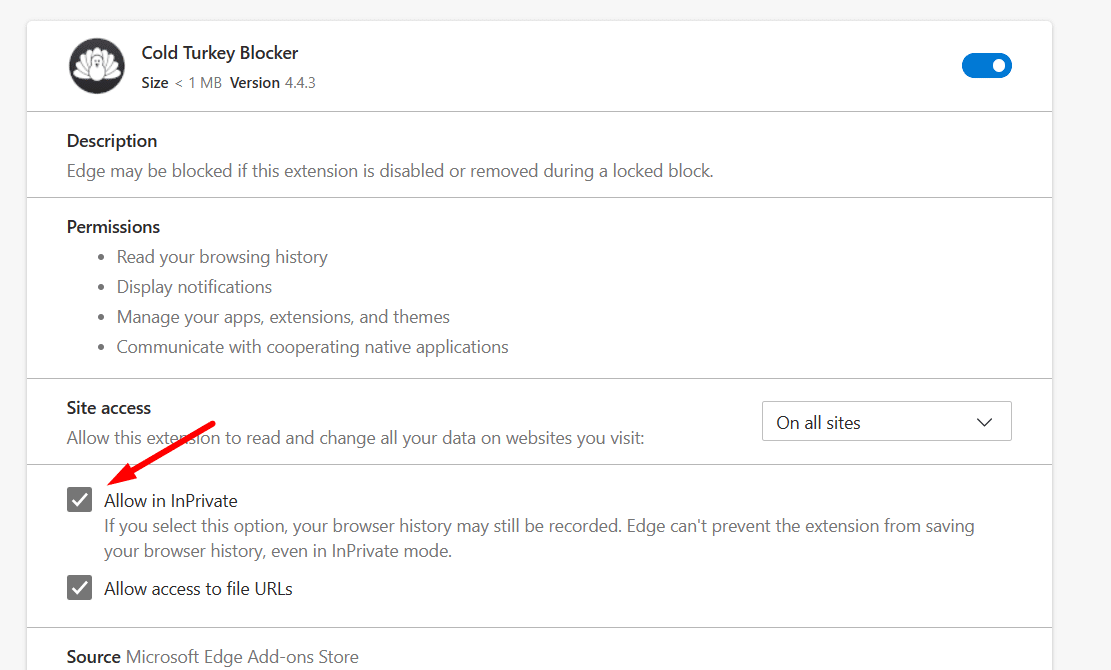
Task: Expand site access using the chevron arrow
Action: [x=984, y=422]
